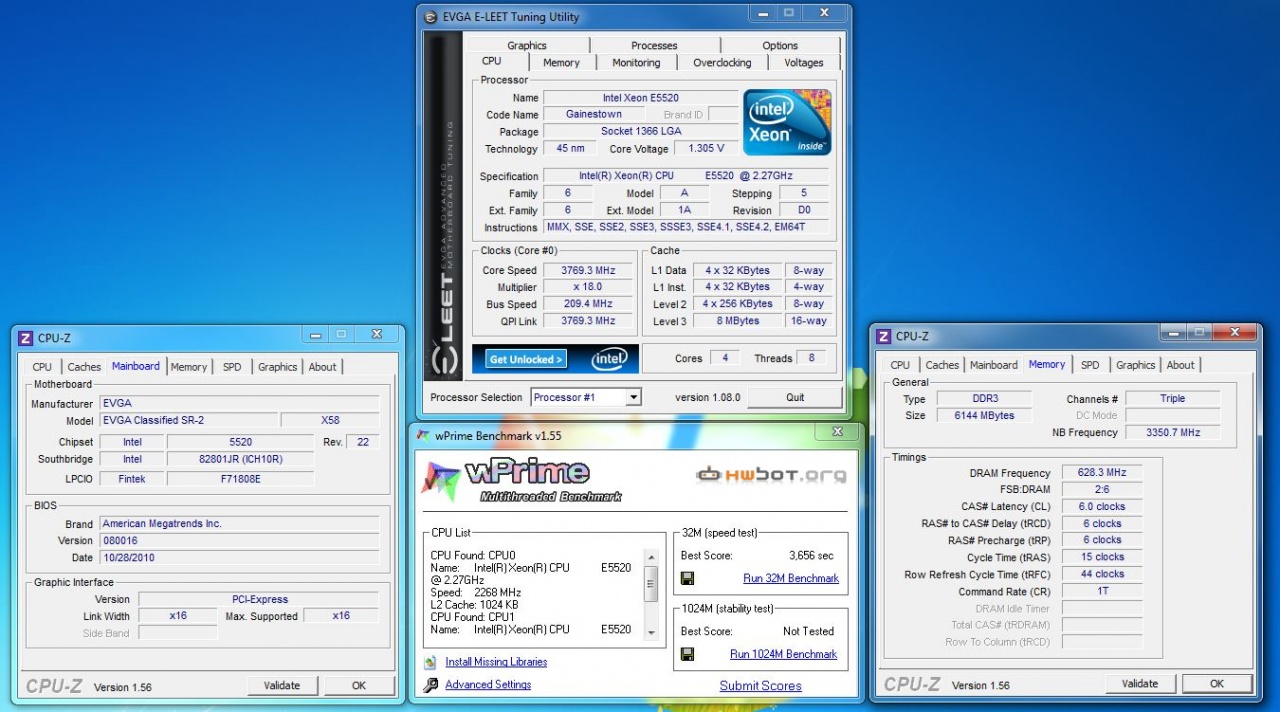Select the CPU tab in E-LEET

click(x=492, y=61)
